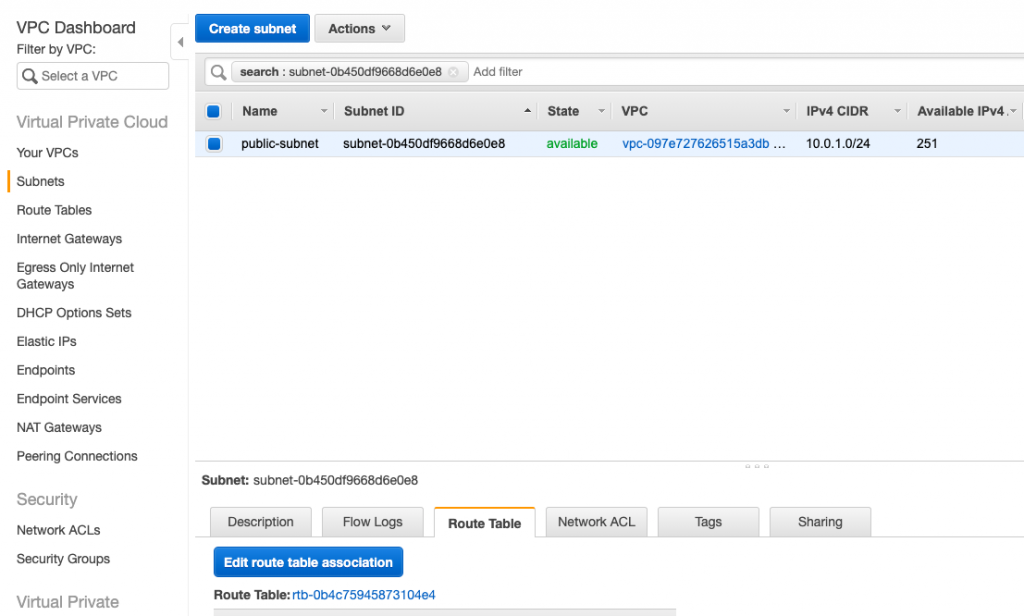Go to Your VPCs in sidebar
1024x616 pixels.
[48, 153]
